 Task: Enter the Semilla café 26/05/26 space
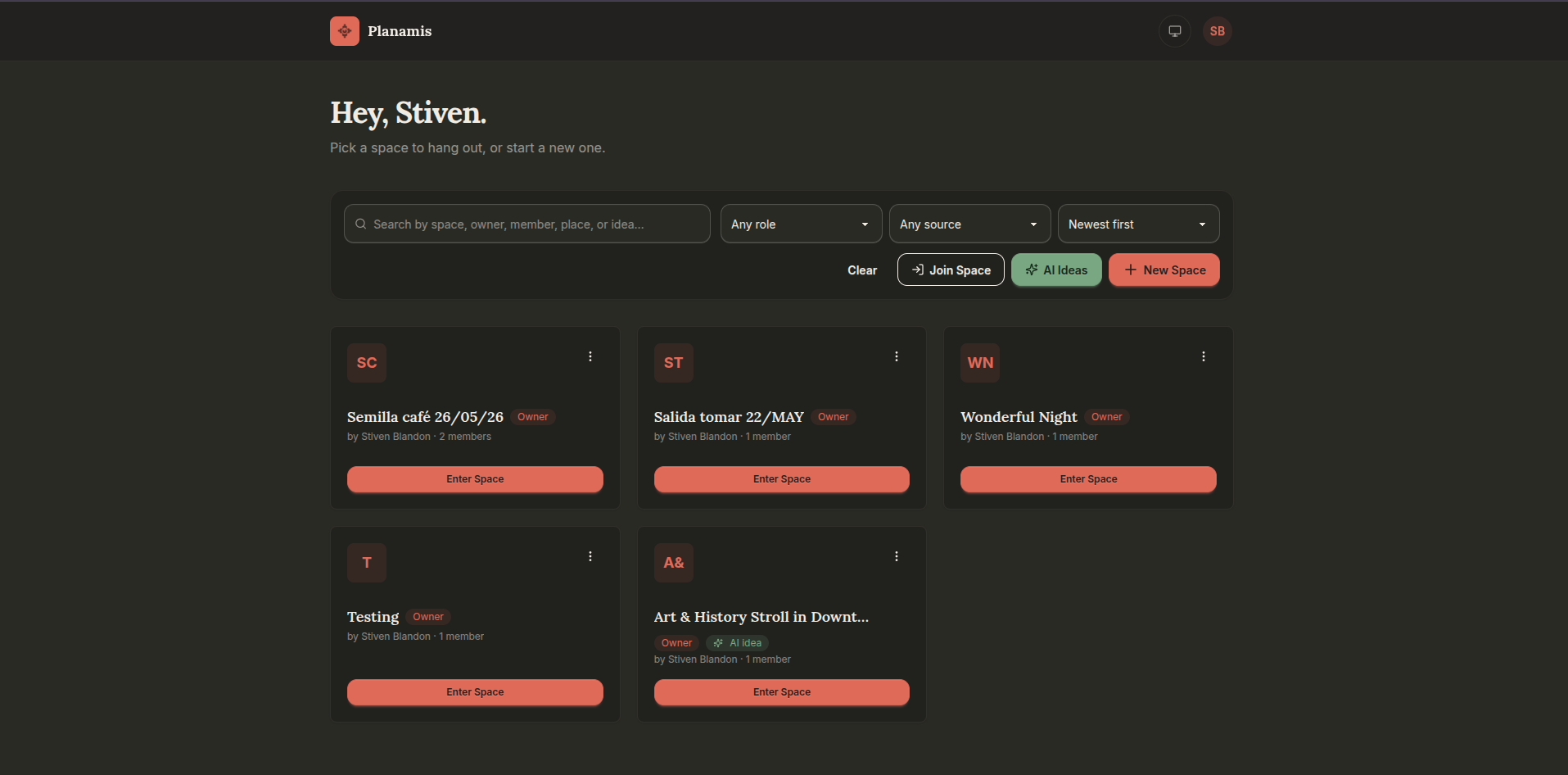coord(475,479)
